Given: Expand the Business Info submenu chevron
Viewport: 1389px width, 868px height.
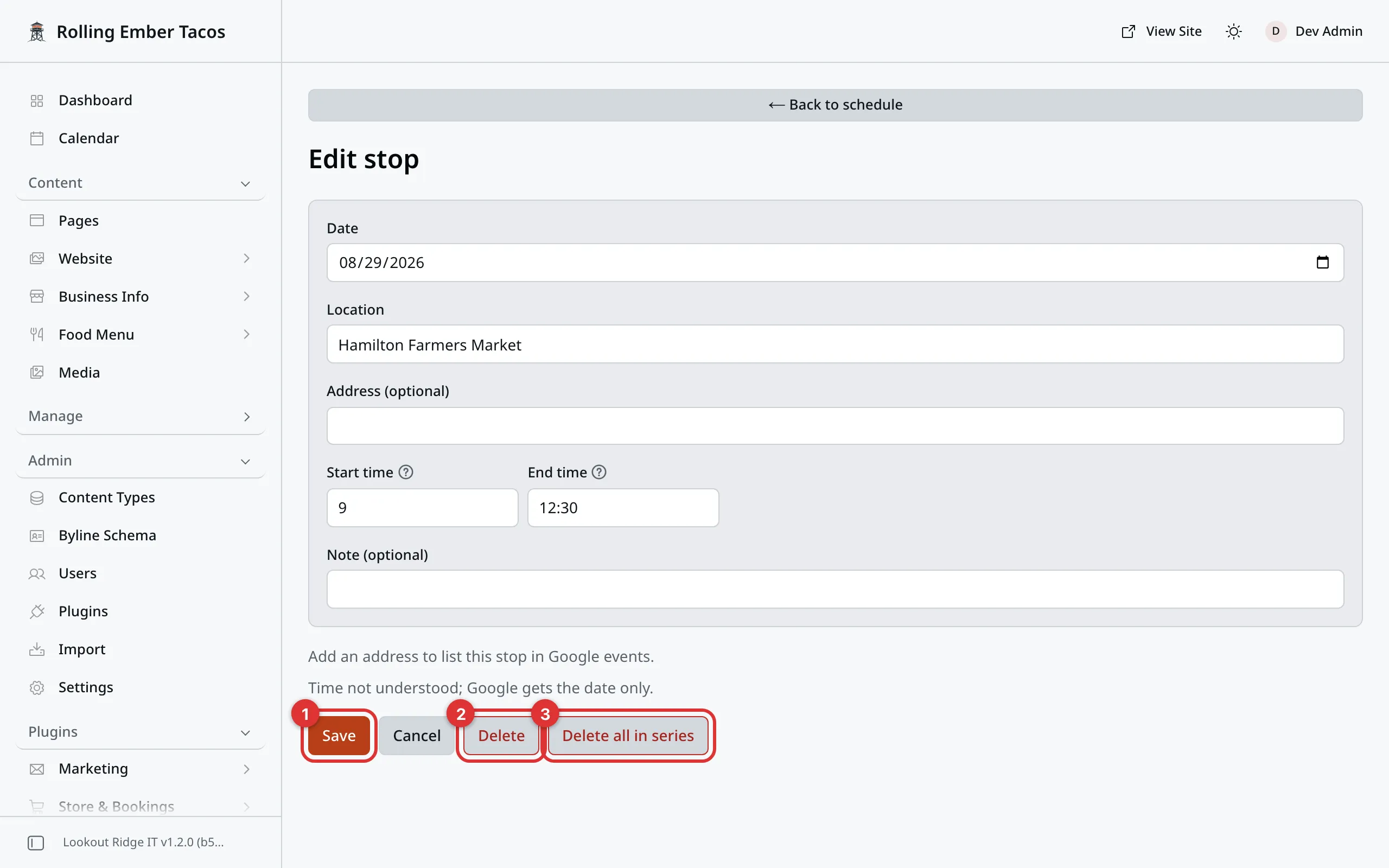Looking at the screenshot, I should click(x=246, y=297).
